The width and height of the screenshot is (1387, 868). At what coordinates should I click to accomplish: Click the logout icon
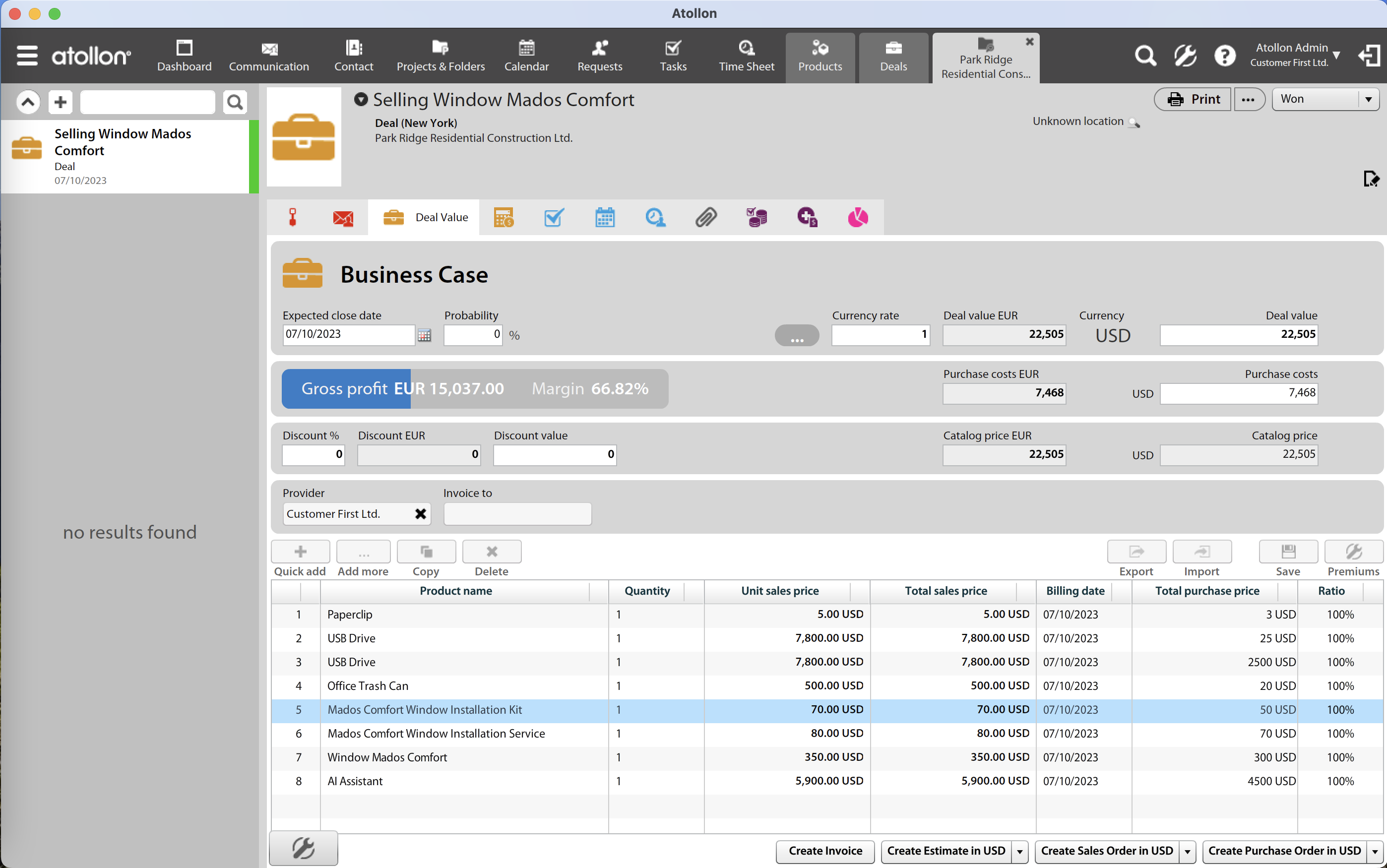(1369, 56)
